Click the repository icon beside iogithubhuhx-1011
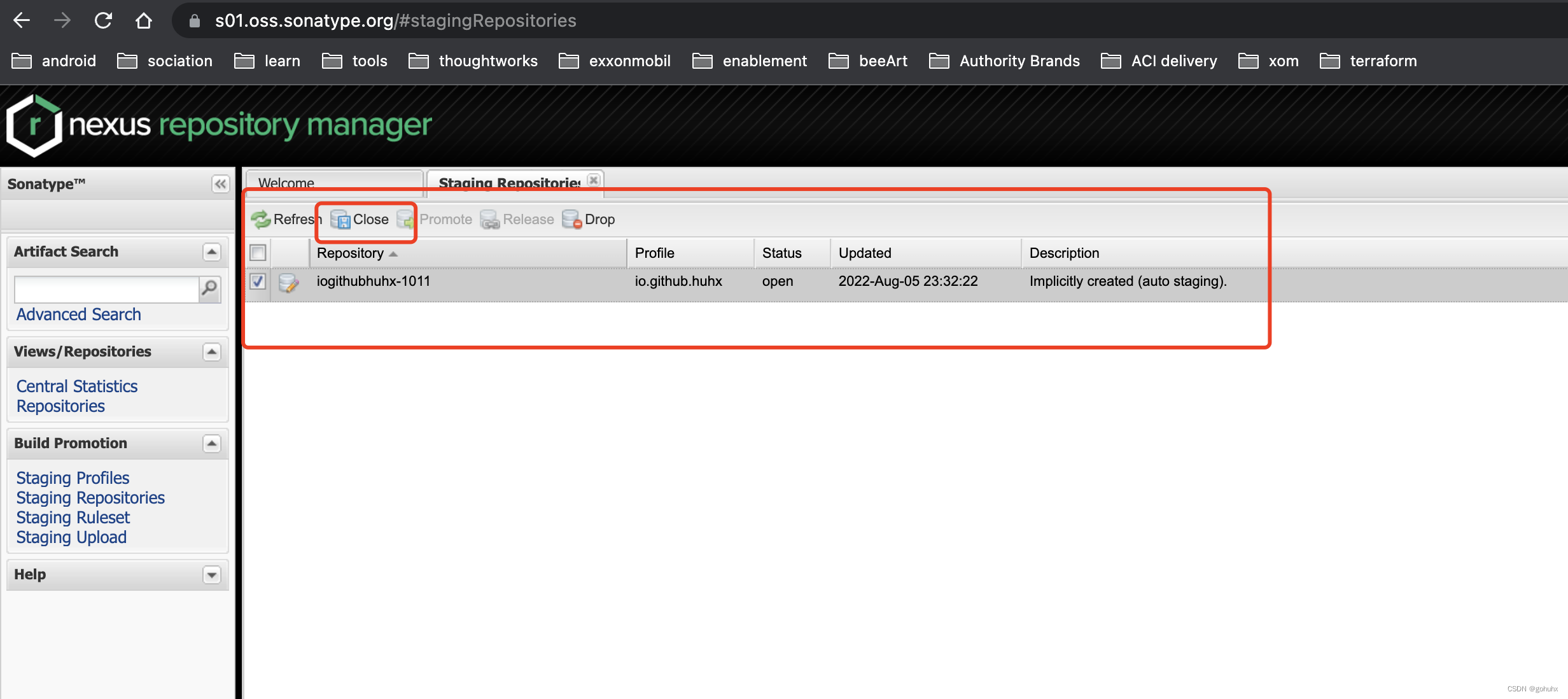The image size is (1568, 699). (289, 283)
